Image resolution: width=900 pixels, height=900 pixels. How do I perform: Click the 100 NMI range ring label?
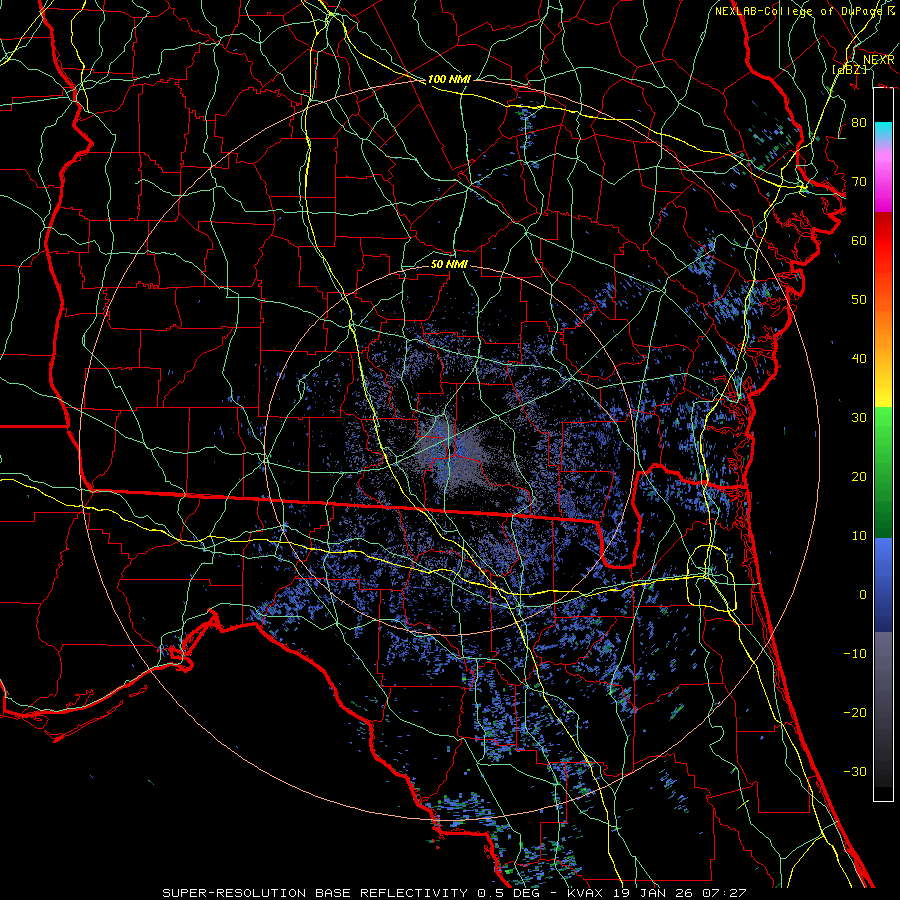tap(449, 79)
